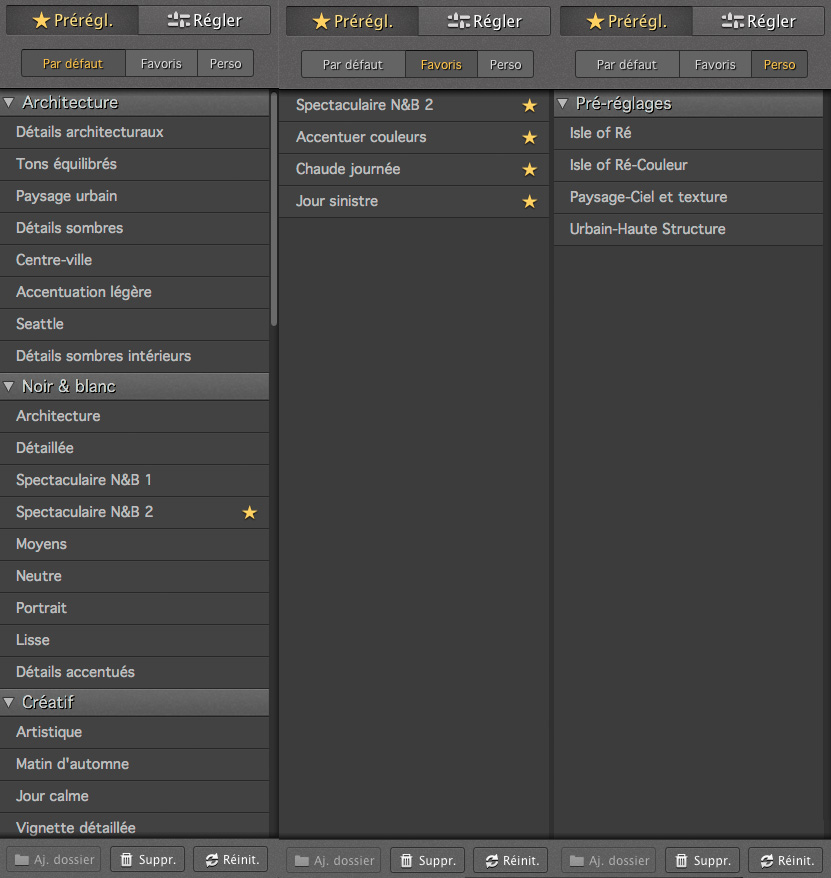Viewport: 831px width, 878px height.
Task: Unfavorite the star on Spectaculaire N&B 2 in the left list
Action: click(x=250, y=512)
